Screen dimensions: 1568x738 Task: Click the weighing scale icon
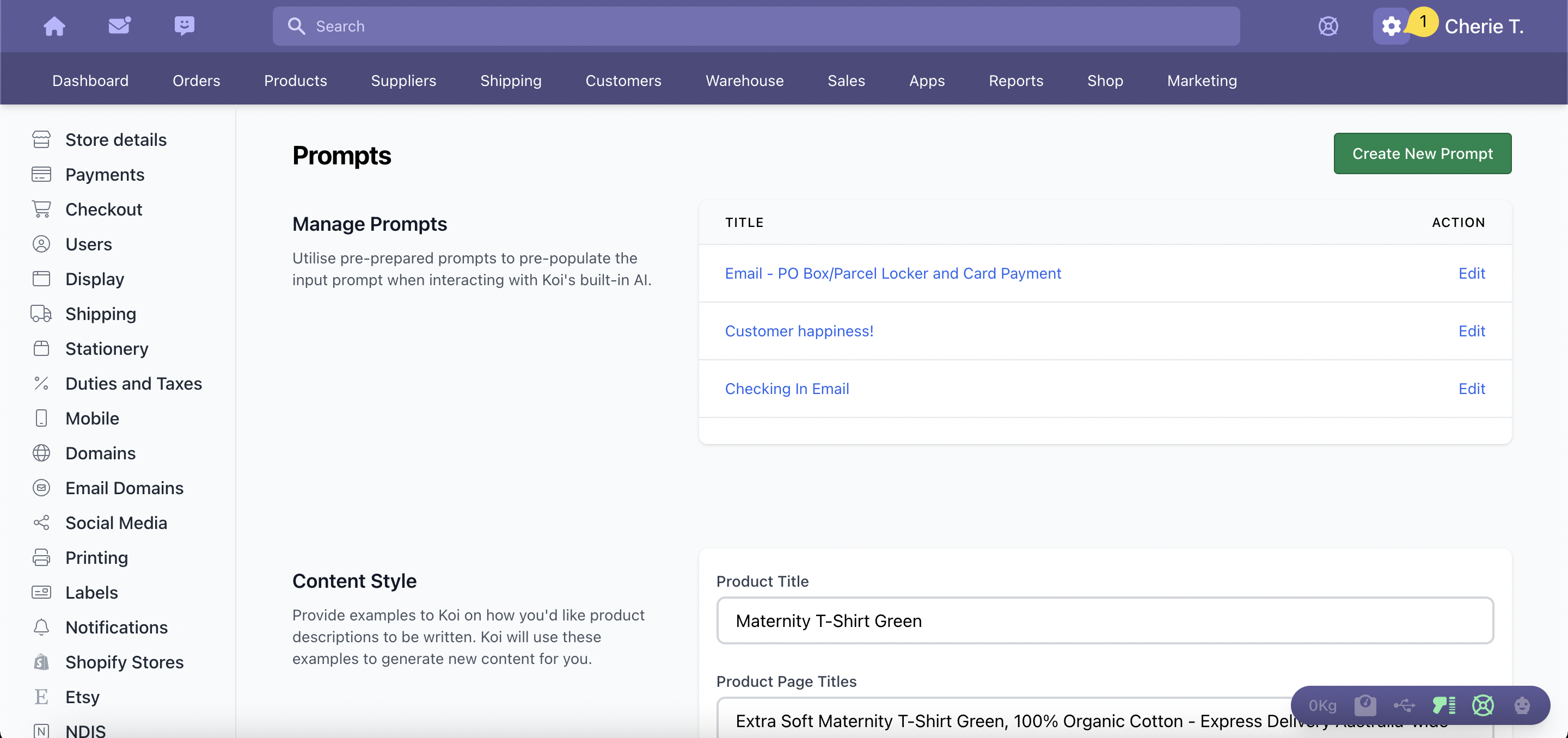[x=1365, y=705]
